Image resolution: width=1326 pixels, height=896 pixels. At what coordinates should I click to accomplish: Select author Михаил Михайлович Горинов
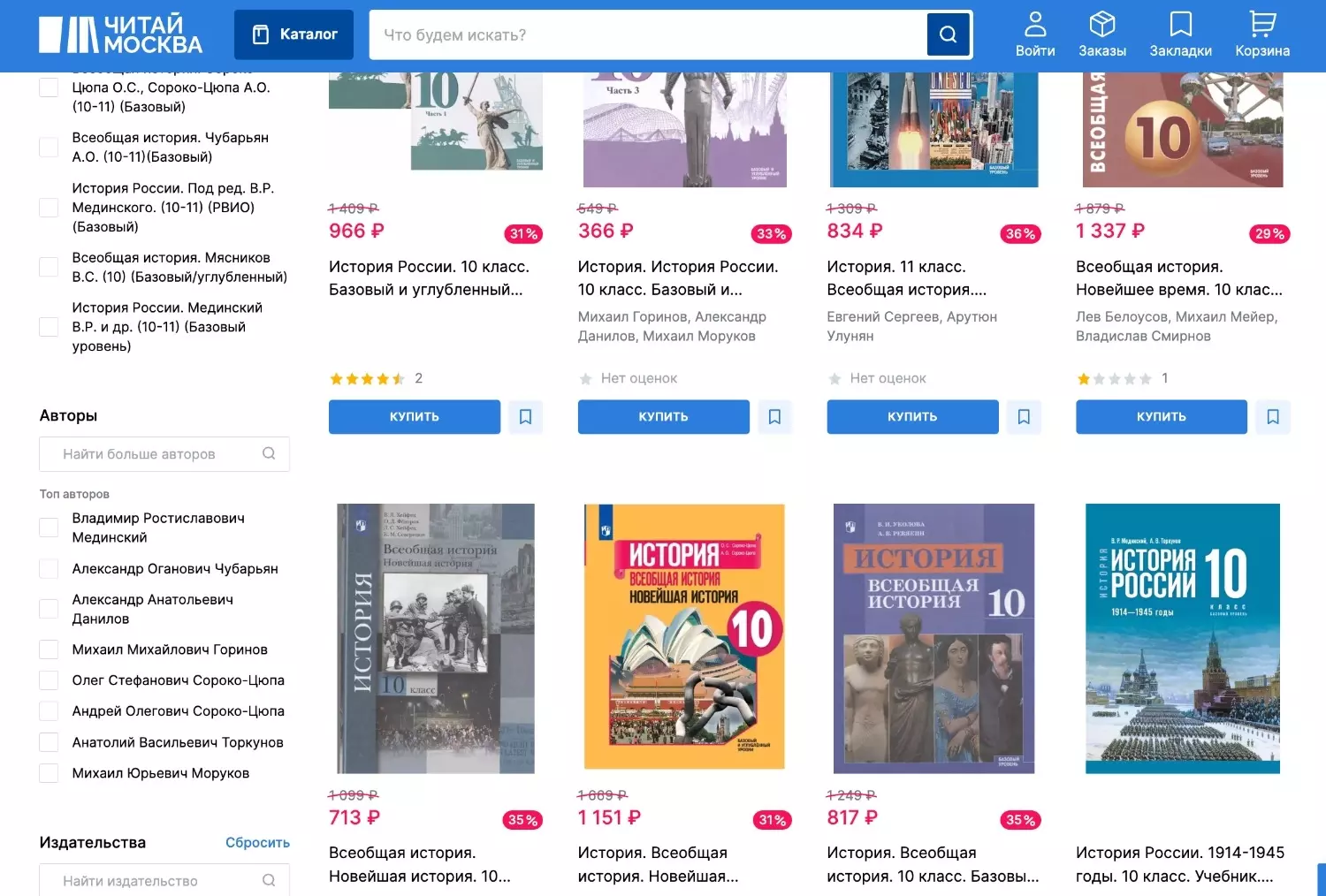click(49, 649)
